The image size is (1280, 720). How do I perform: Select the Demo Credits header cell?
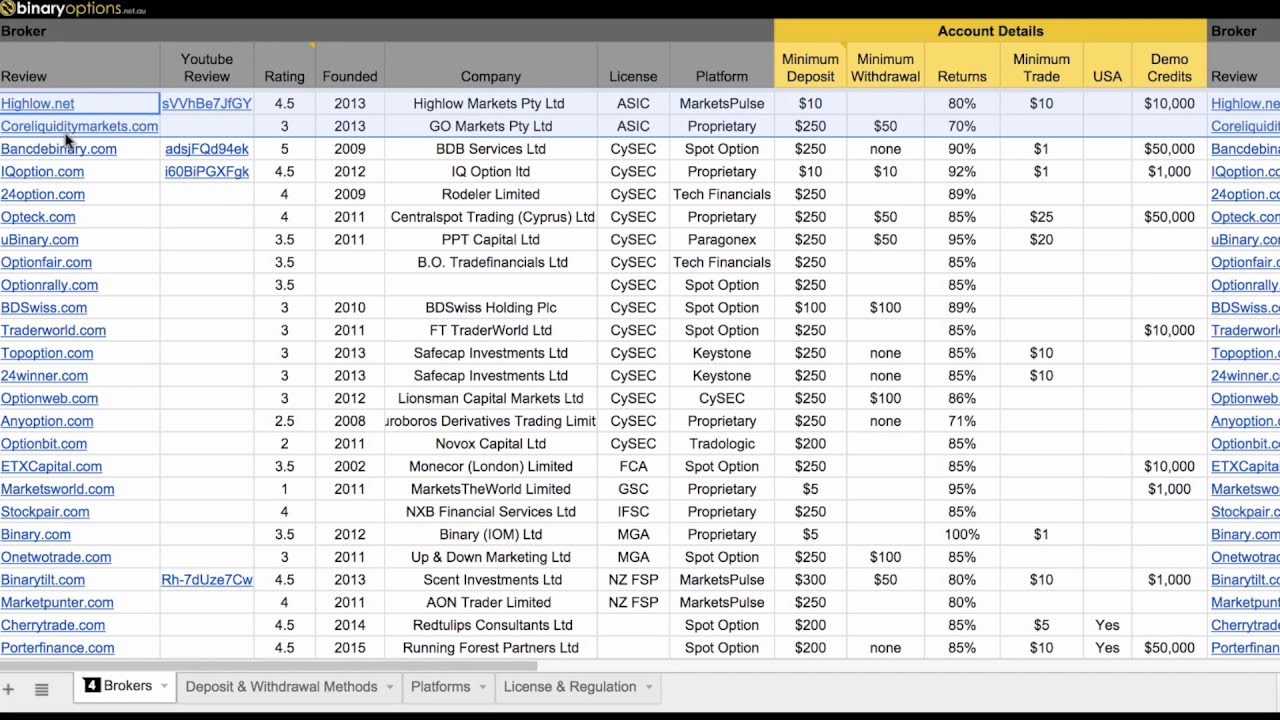[x=1169, y=67]
